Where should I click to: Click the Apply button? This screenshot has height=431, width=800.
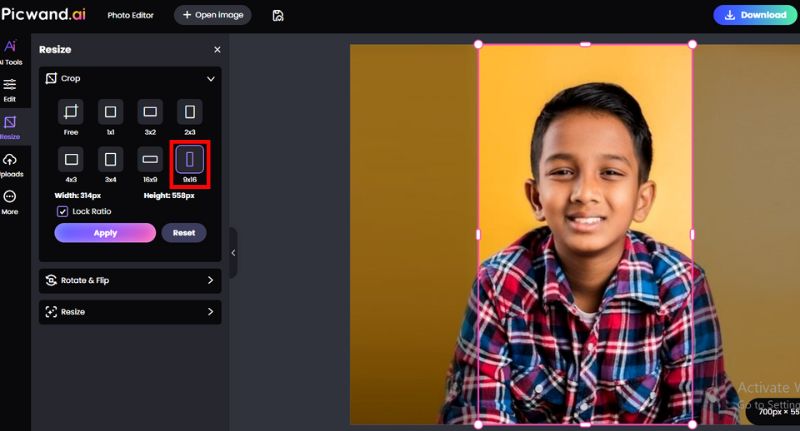click(x=105, y=233)
